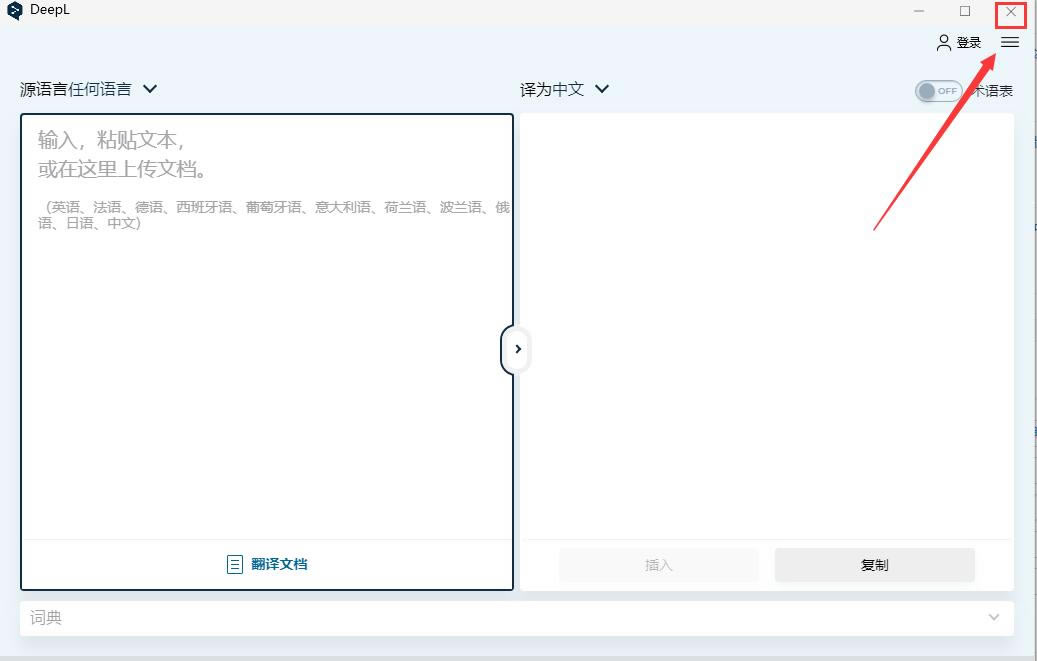Open the hamburger menu icon
Viewport: 1037px width, 661px height.
[1010, 42]
